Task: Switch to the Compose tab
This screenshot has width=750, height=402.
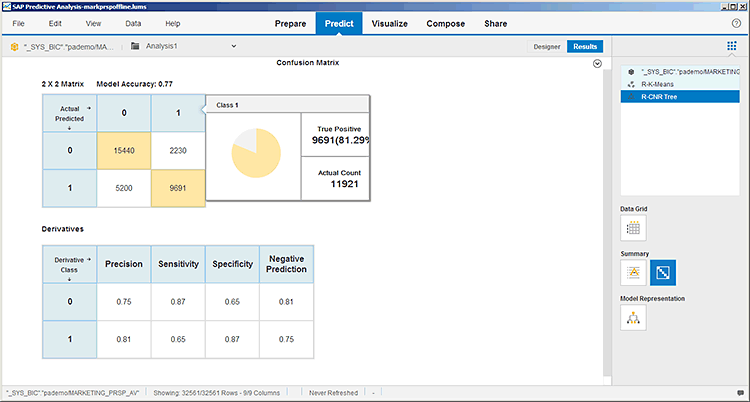Action: pos(446,23)
